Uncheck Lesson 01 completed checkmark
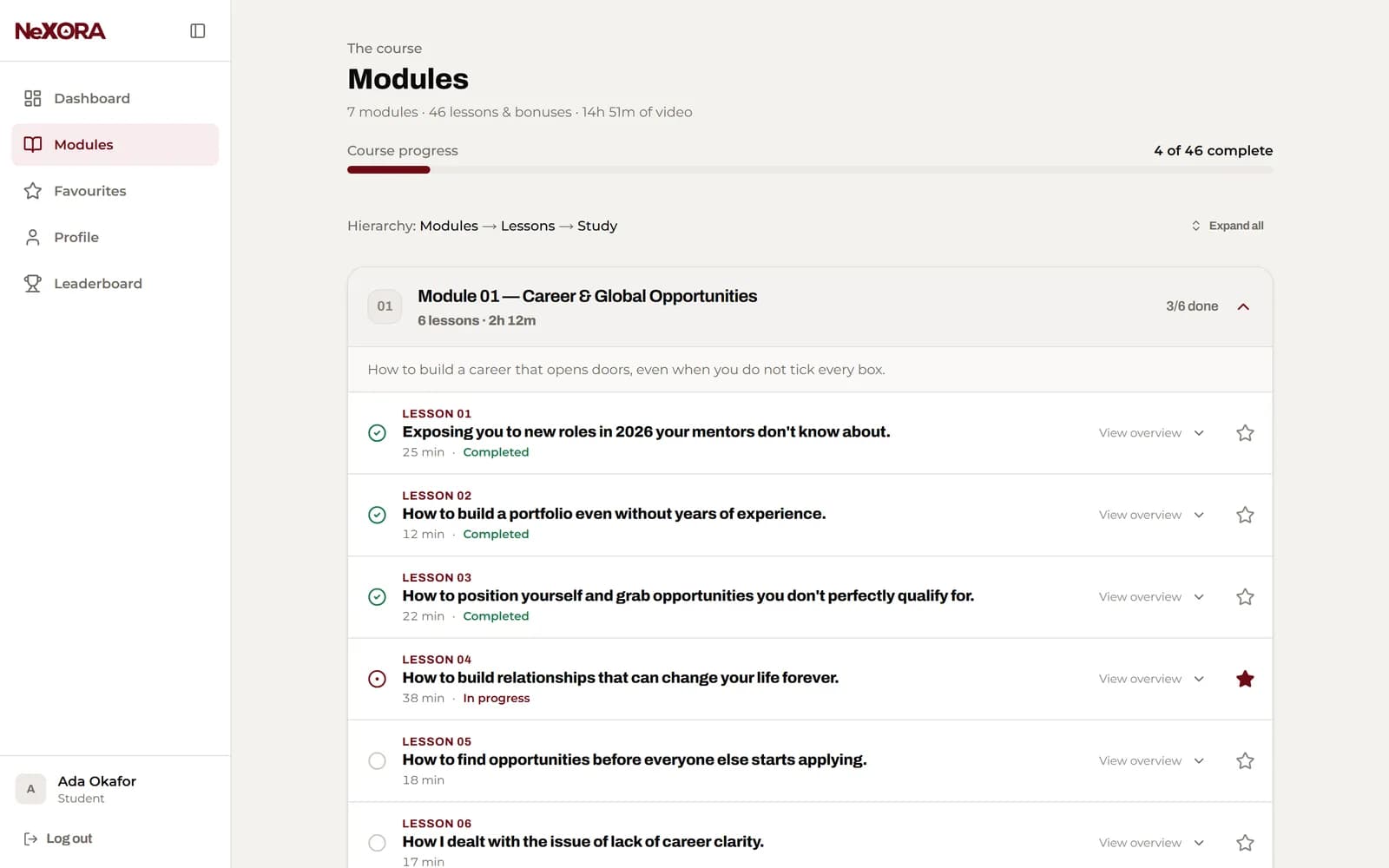 pyautogui.click(x=377, y=432)
